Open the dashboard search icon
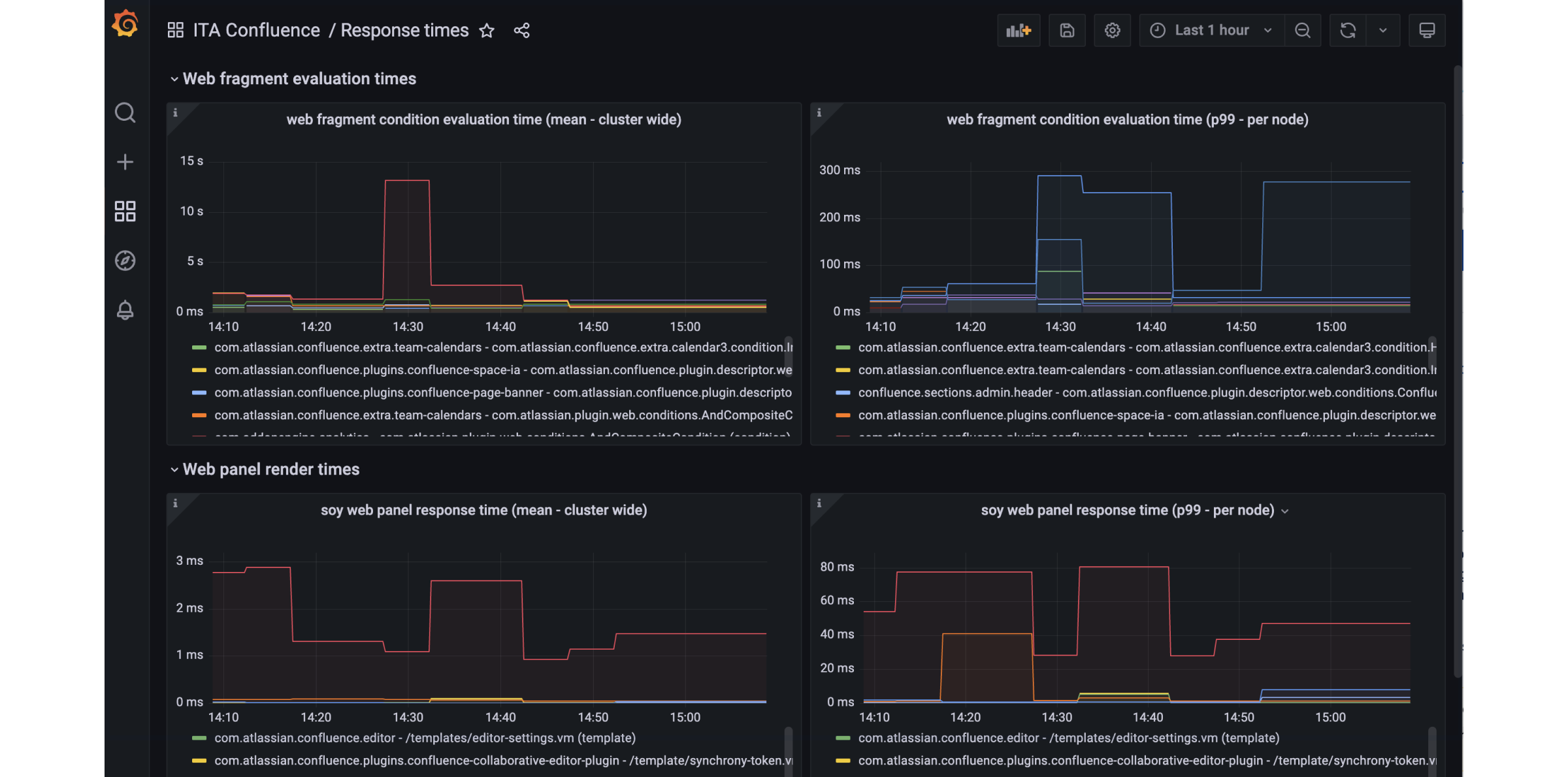The image size is (1568, 777). (x=125, y=112)
